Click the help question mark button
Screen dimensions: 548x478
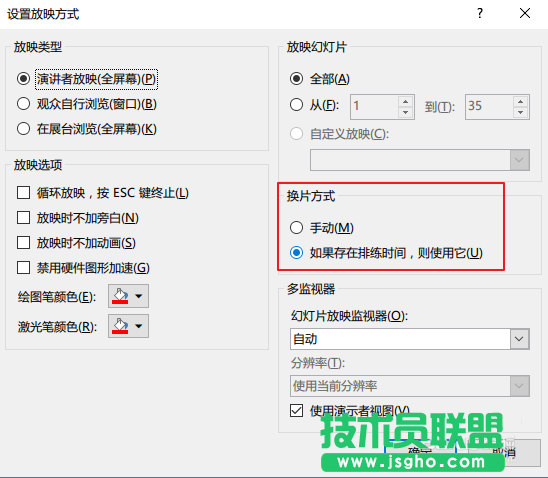coord(480,14)
